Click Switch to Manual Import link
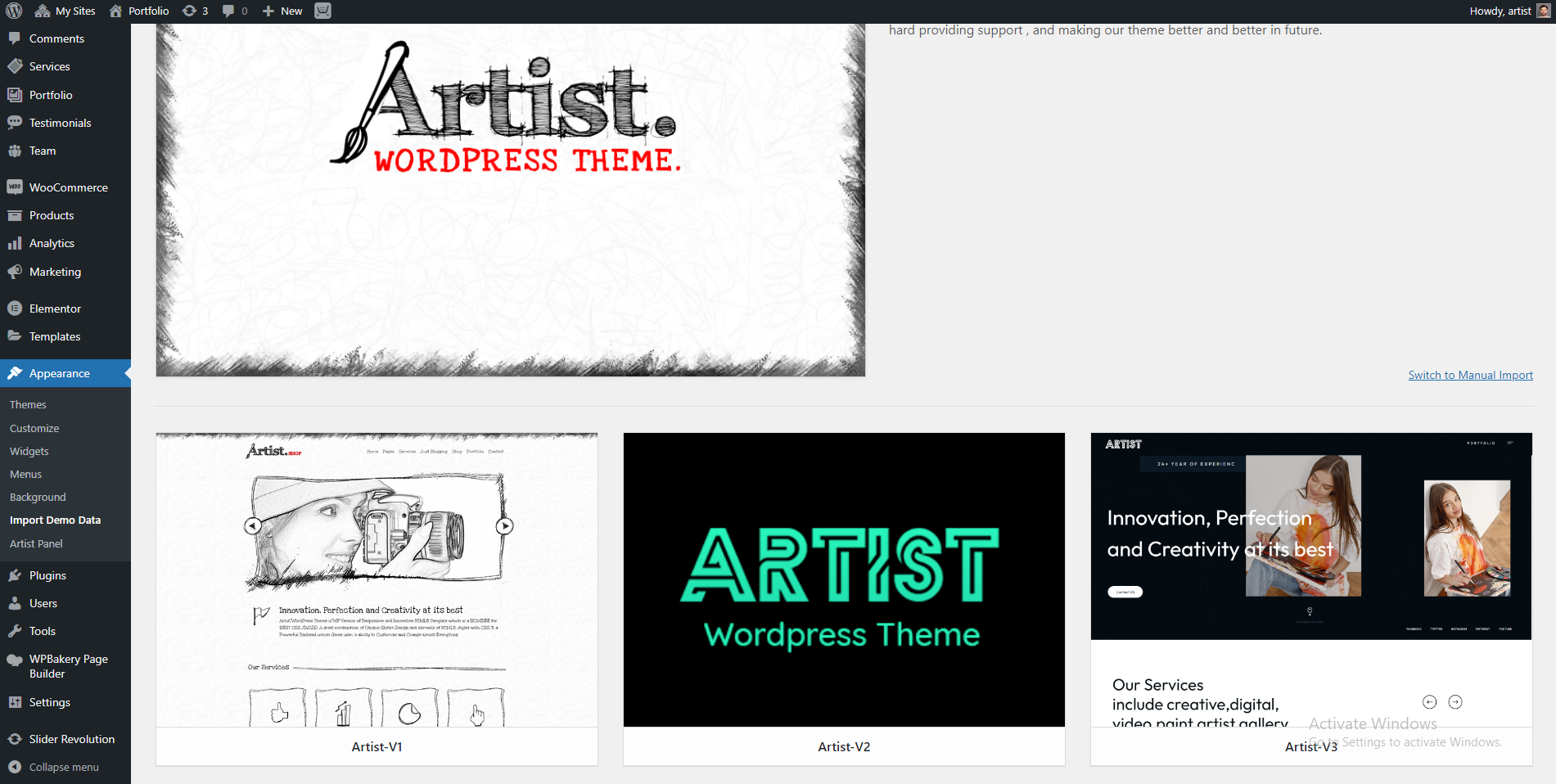1556x784 pixels. click(x=1470, y=375)
